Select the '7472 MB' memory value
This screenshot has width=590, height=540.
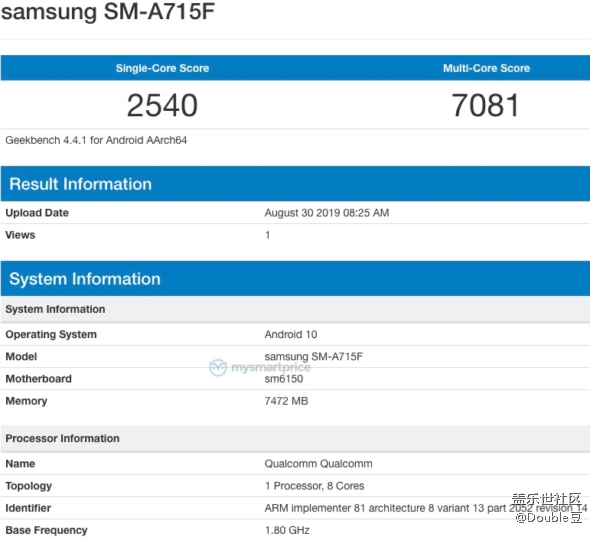pos(286,401)
